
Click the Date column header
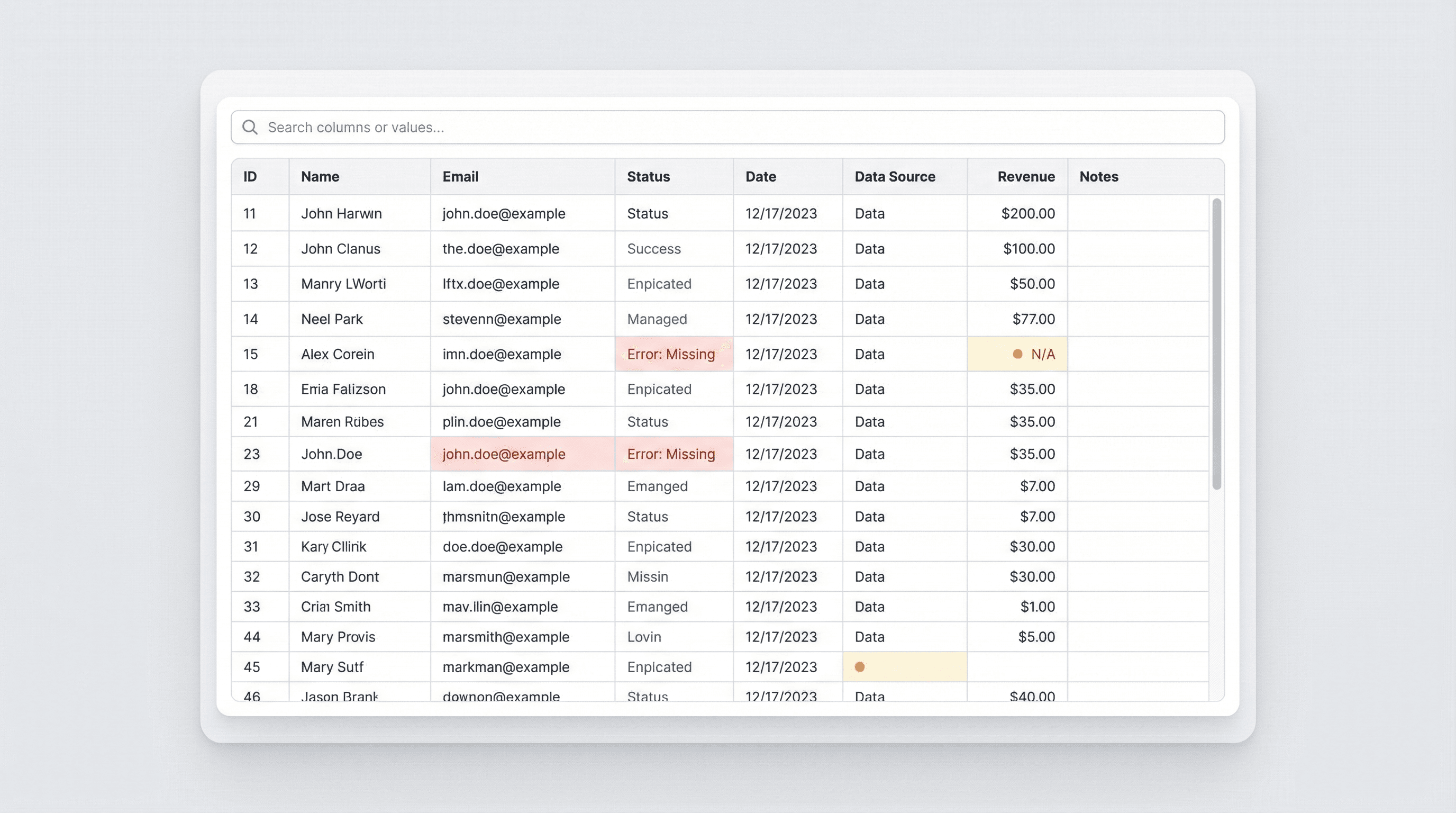click(x=760, y=176)
